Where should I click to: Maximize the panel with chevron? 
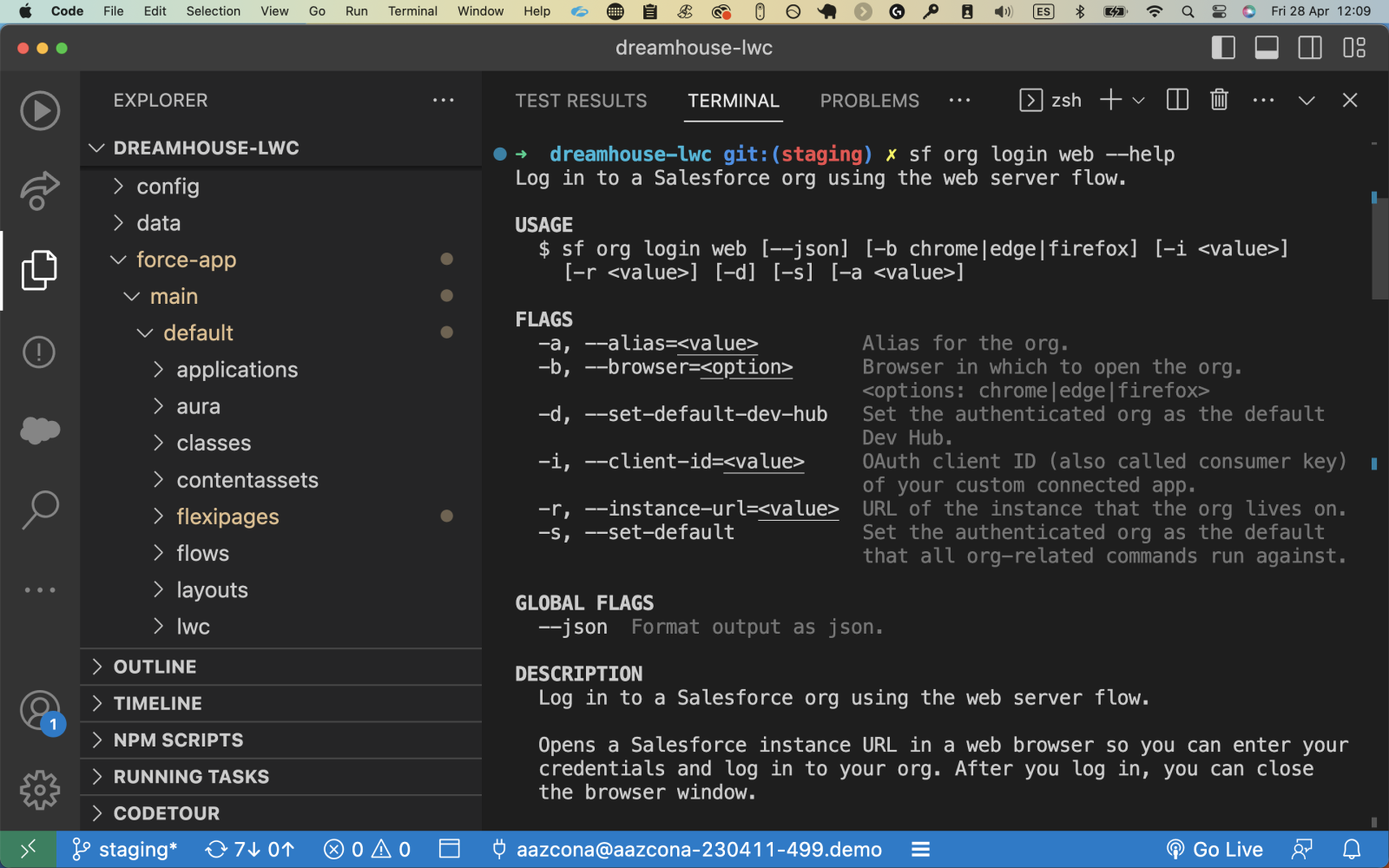tap(1307, 101)
